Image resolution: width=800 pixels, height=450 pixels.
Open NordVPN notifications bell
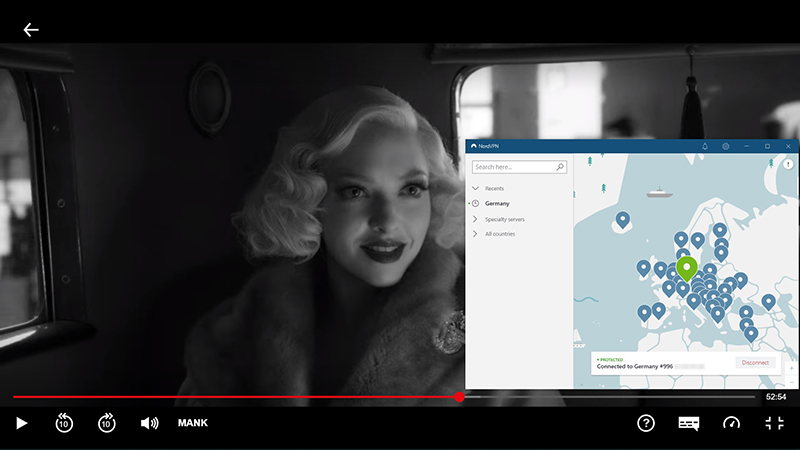coord(705,146)
